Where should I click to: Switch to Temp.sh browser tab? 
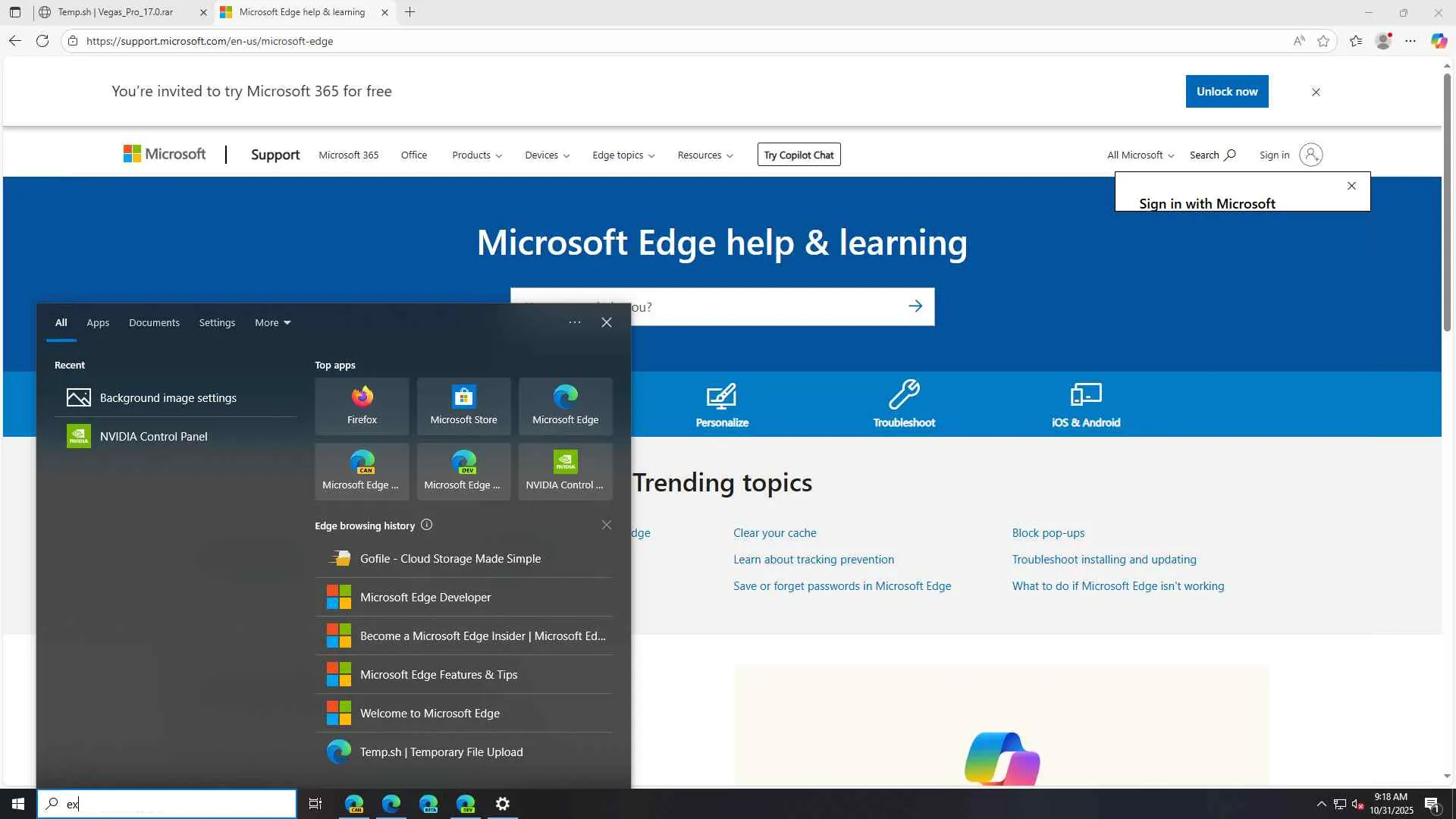(x=115, y=12)
